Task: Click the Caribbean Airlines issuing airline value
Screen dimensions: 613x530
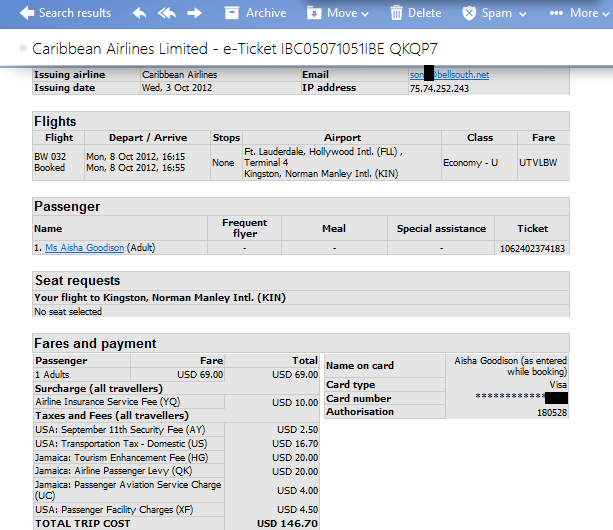Action: (179, 74)
